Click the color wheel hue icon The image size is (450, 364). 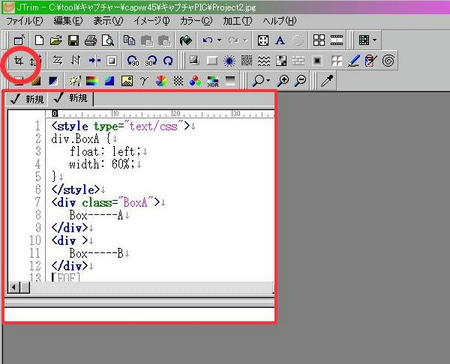(161, 81)
